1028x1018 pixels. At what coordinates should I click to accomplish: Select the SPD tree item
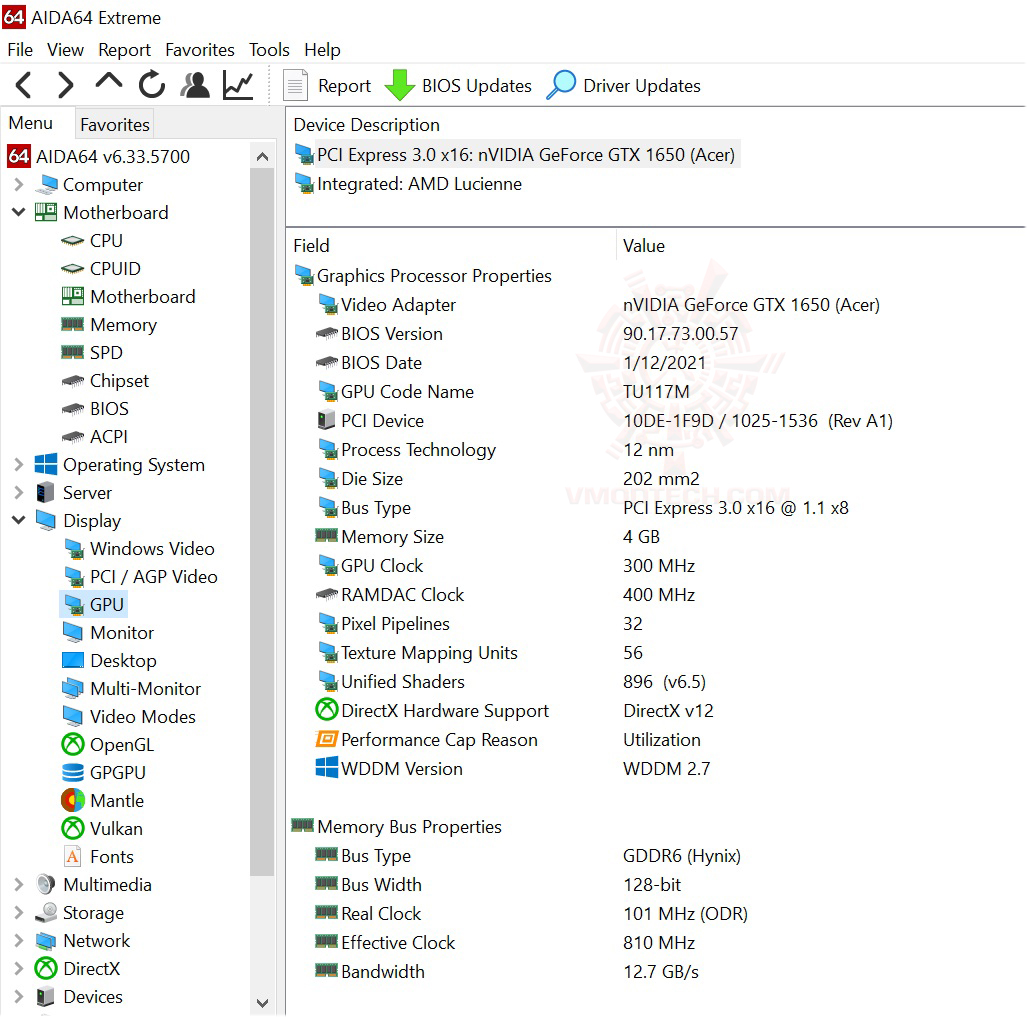pos(106,353)
